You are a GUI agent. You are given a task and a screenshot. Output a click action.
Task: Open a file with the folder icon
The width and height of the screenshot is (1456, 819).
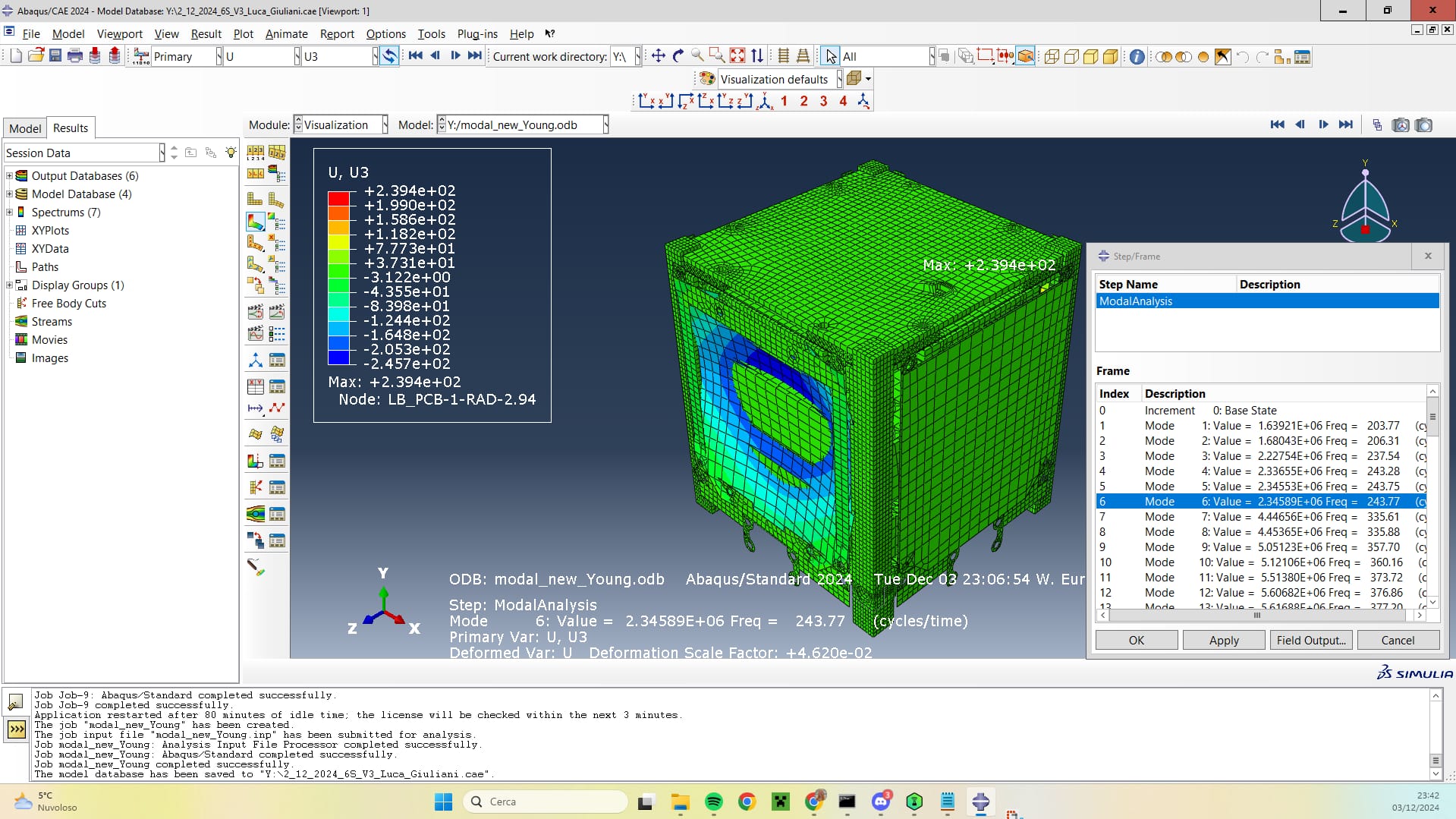(36, 56)
